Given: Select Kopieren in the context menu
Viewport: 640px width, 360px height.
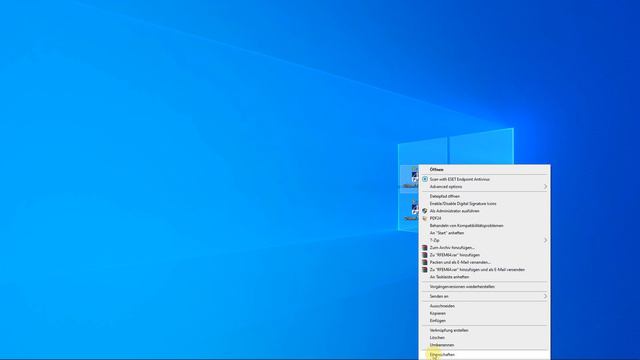Looking at the screenshot, I should click(x=484, y=313).
